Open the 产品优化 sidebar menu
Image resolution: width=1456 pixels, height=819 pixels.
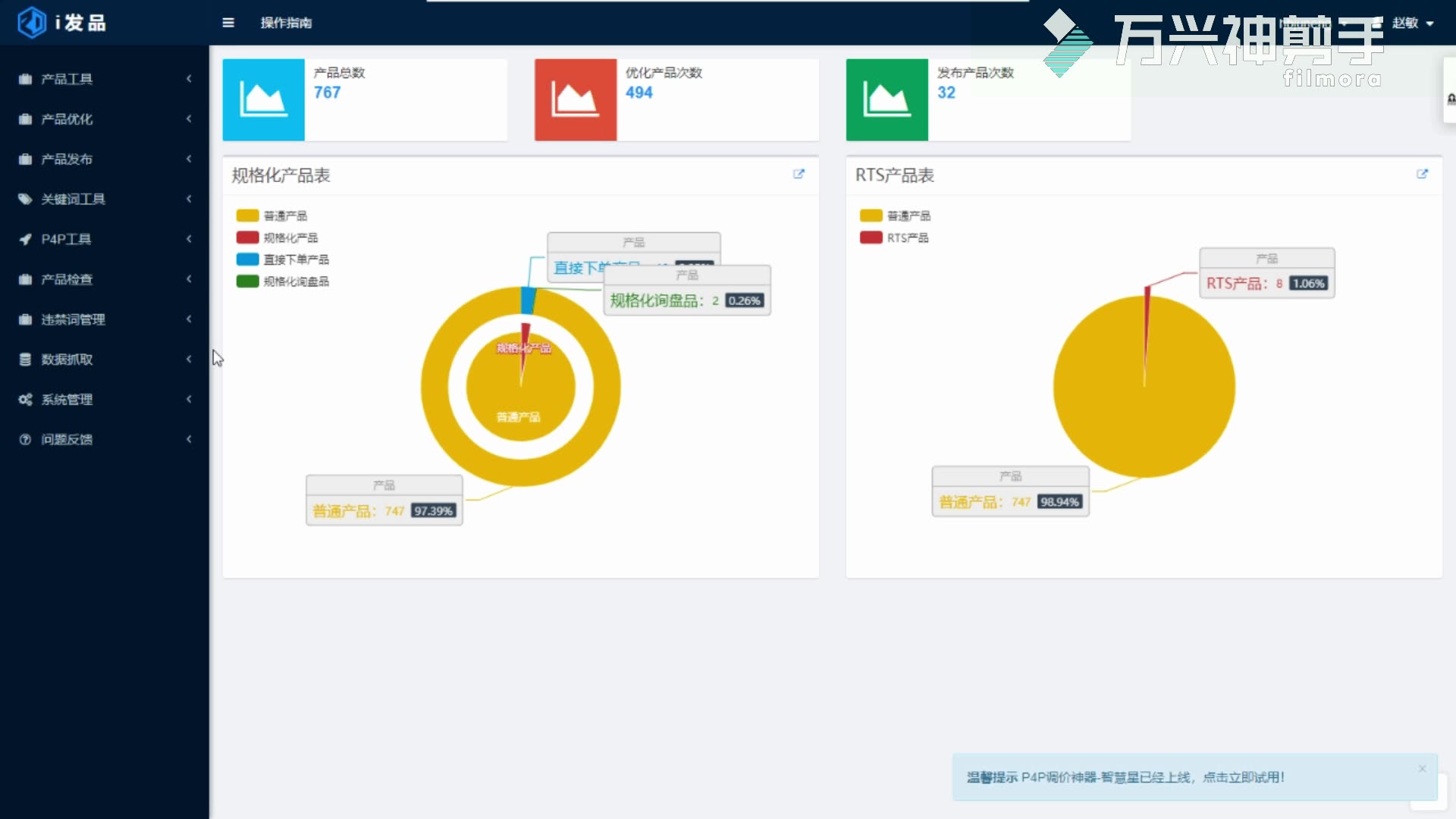(105, 119)
